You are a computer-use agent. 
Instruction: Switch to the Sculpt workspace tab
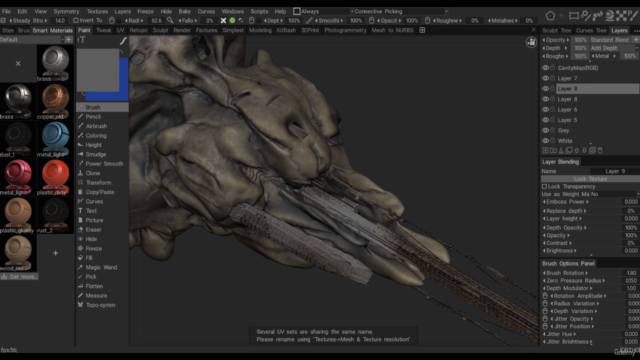point(160,30)
